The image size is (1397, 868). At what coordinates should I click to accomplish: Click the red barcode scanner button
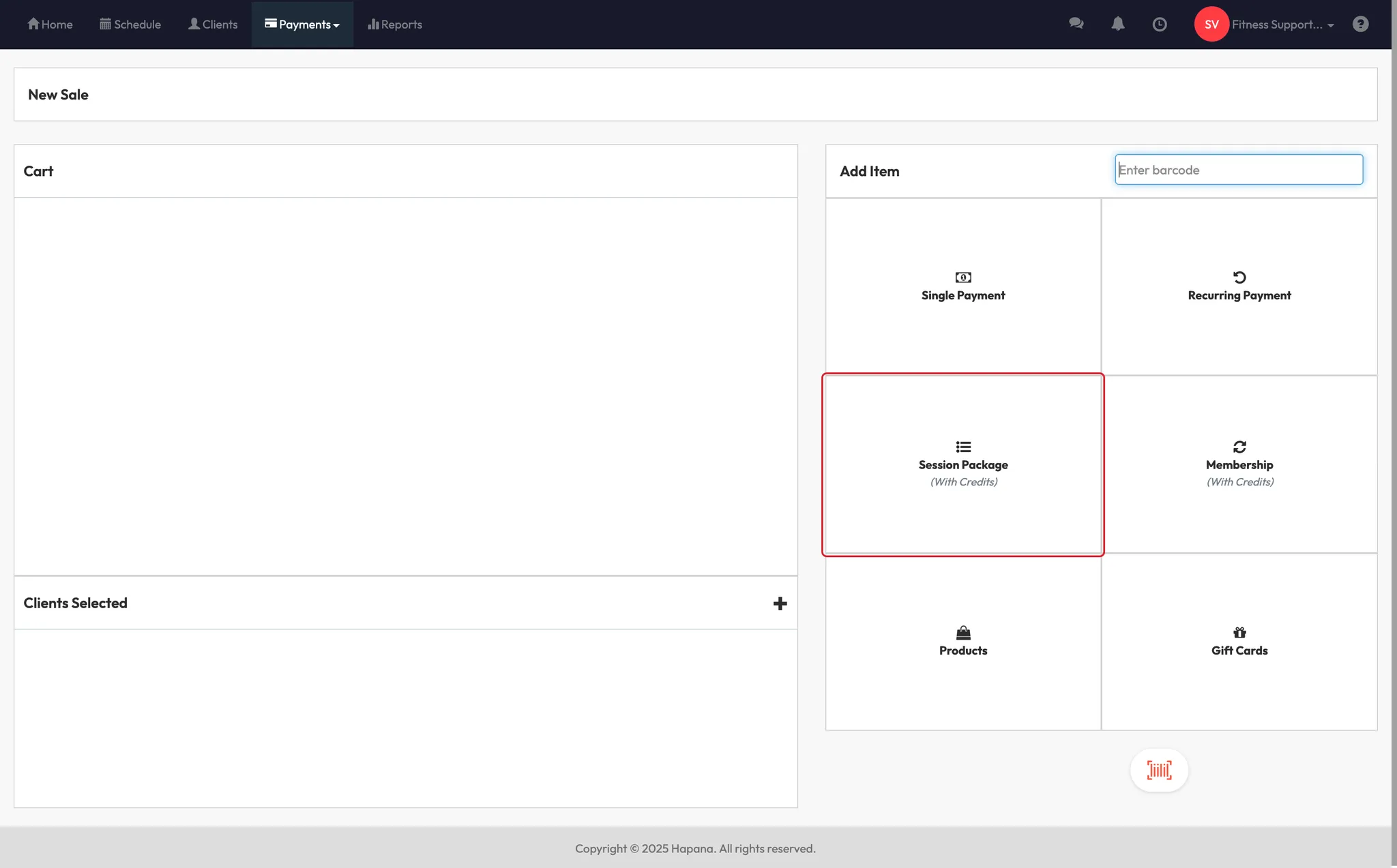pyautogui.click(x=1159, y=770)
